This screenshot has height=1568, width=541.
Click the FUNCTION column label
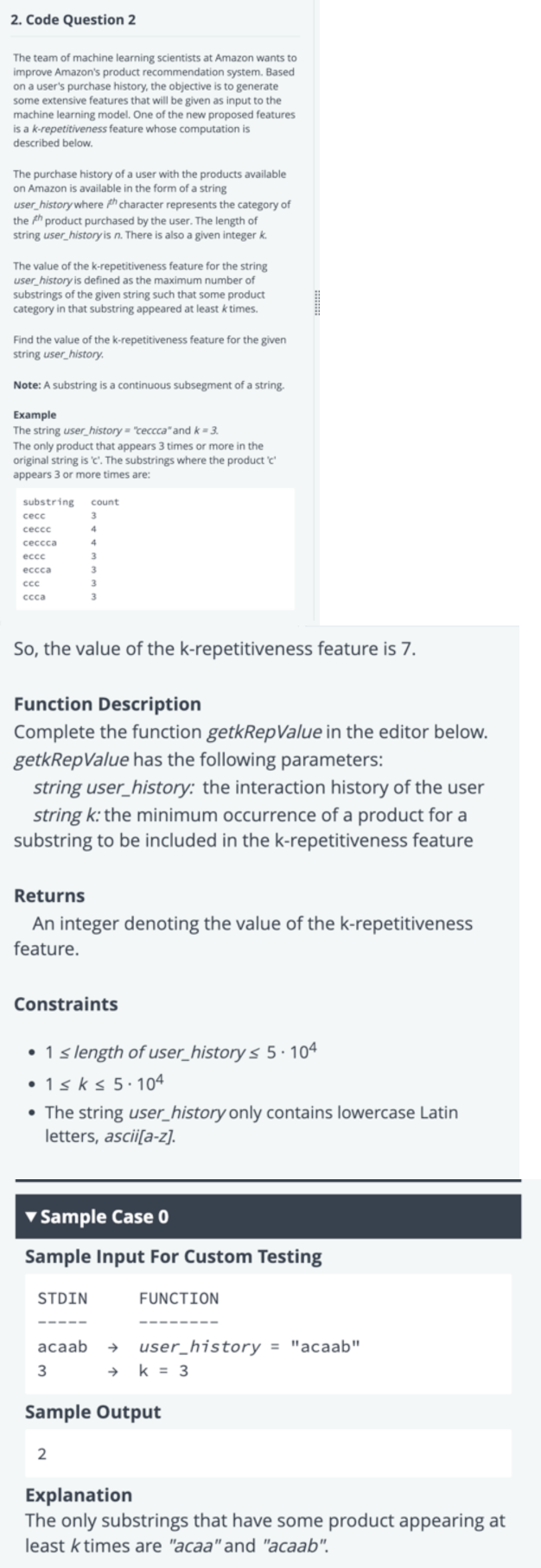click(x=179, y=1298)
